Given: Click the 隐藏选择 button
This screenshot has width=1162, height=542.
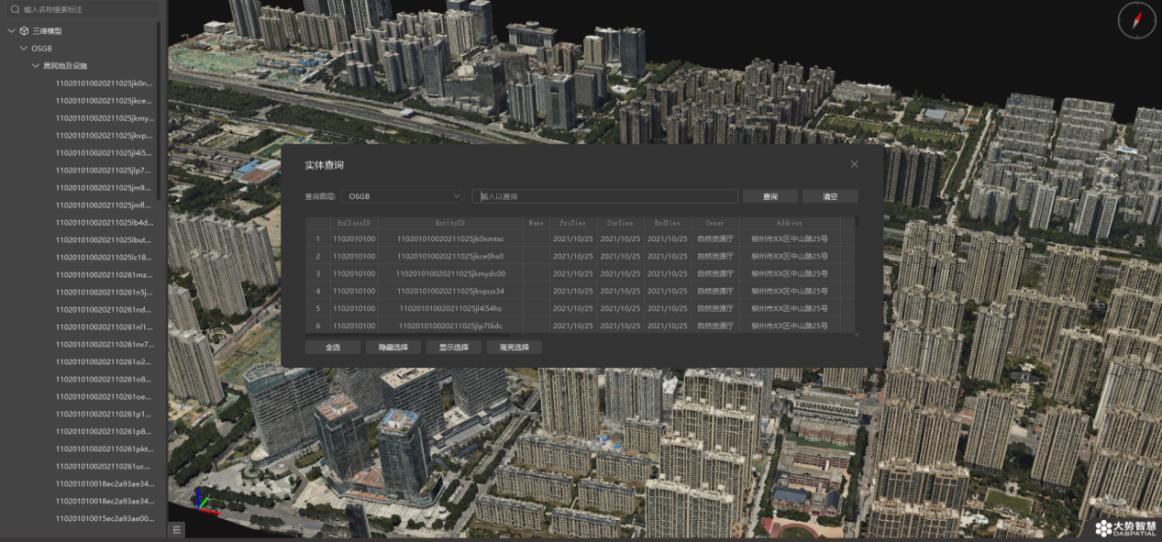Looking at the screenshot, I should point(393,347).
